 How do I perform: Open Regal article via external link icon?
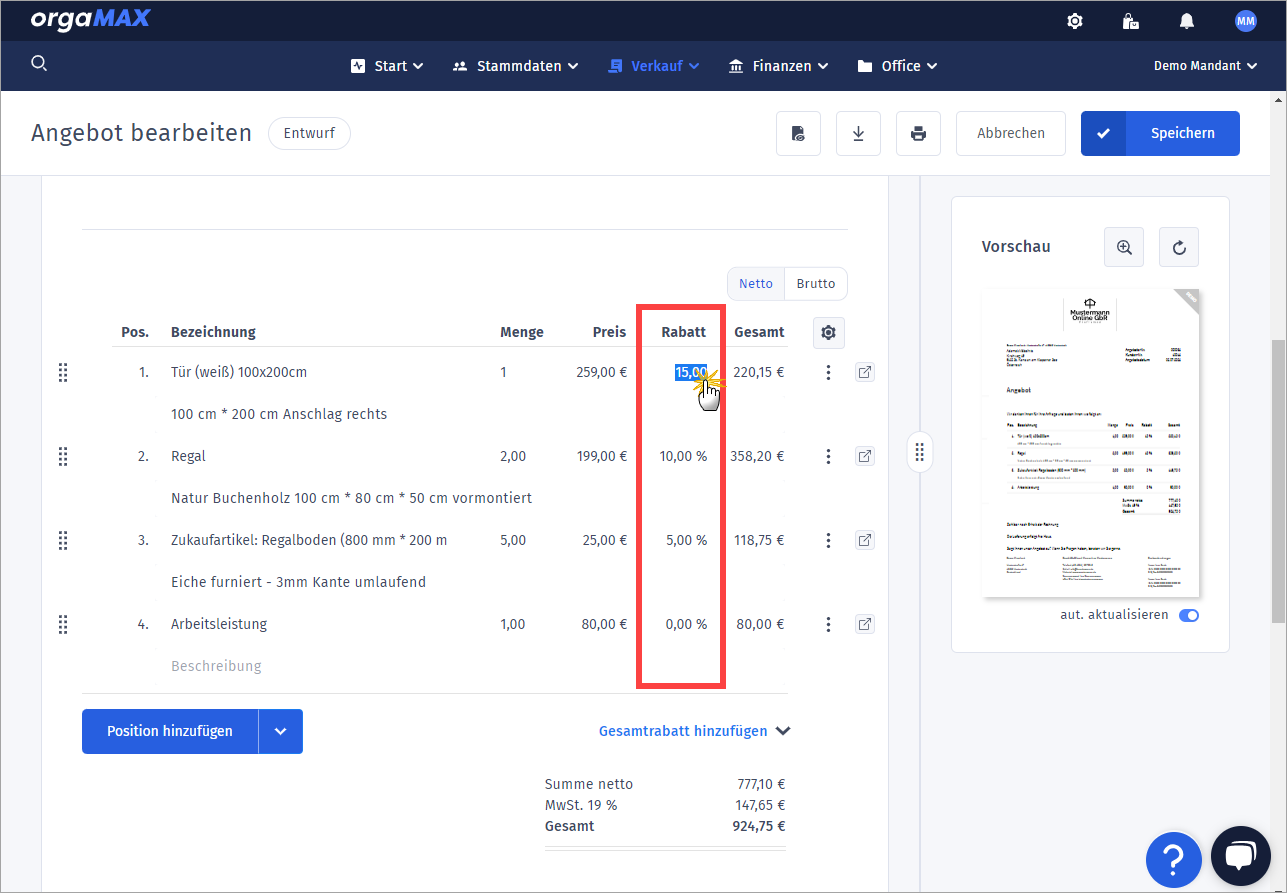pos(865,457)
